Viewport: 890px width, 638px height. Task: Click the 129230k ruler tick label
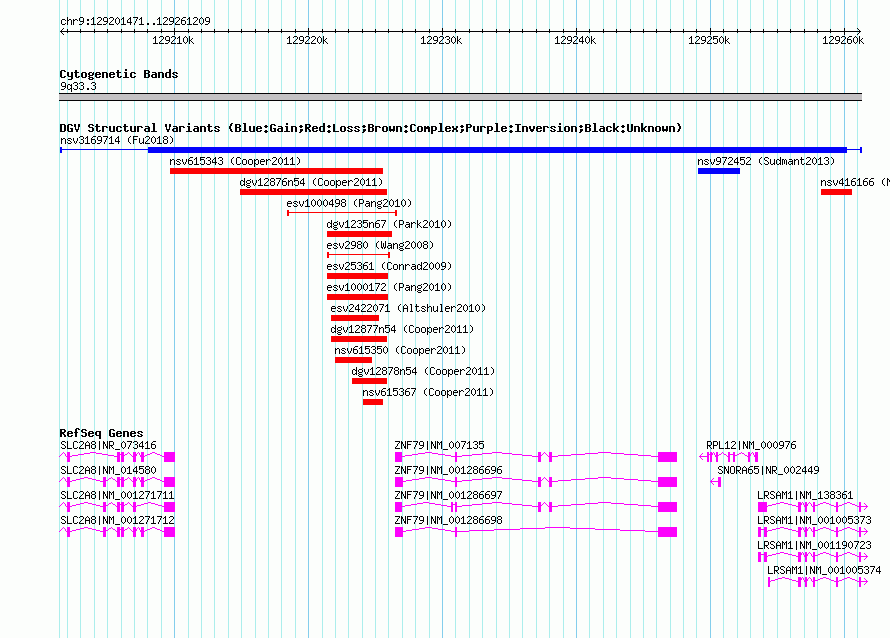pos(441,40)
